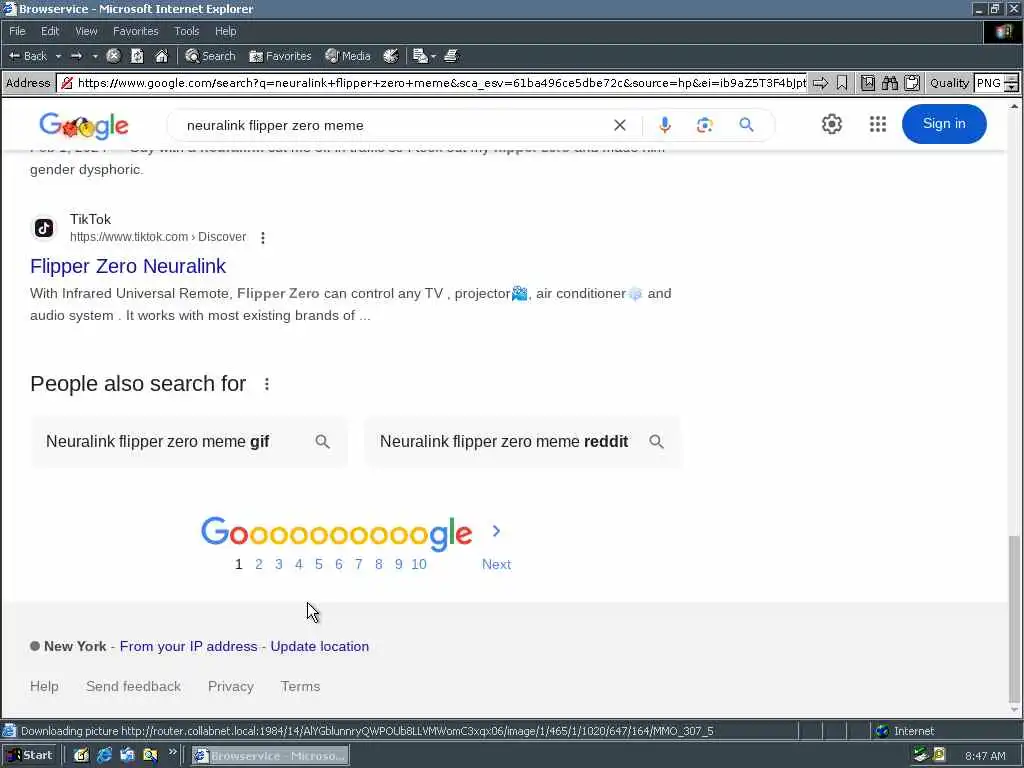Open the Favorites menu
The width and height of the screenshot is (1024, 768).
[x=135, y=31]
